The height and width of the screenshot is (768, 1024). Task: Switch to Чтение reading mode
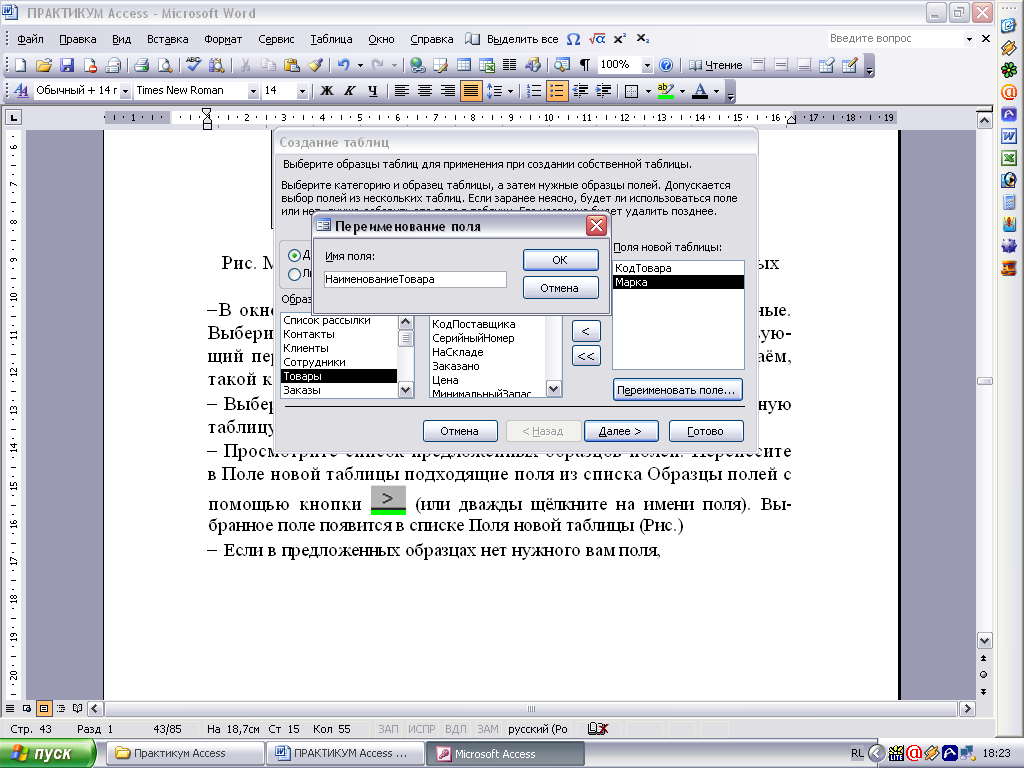(715, 65)
